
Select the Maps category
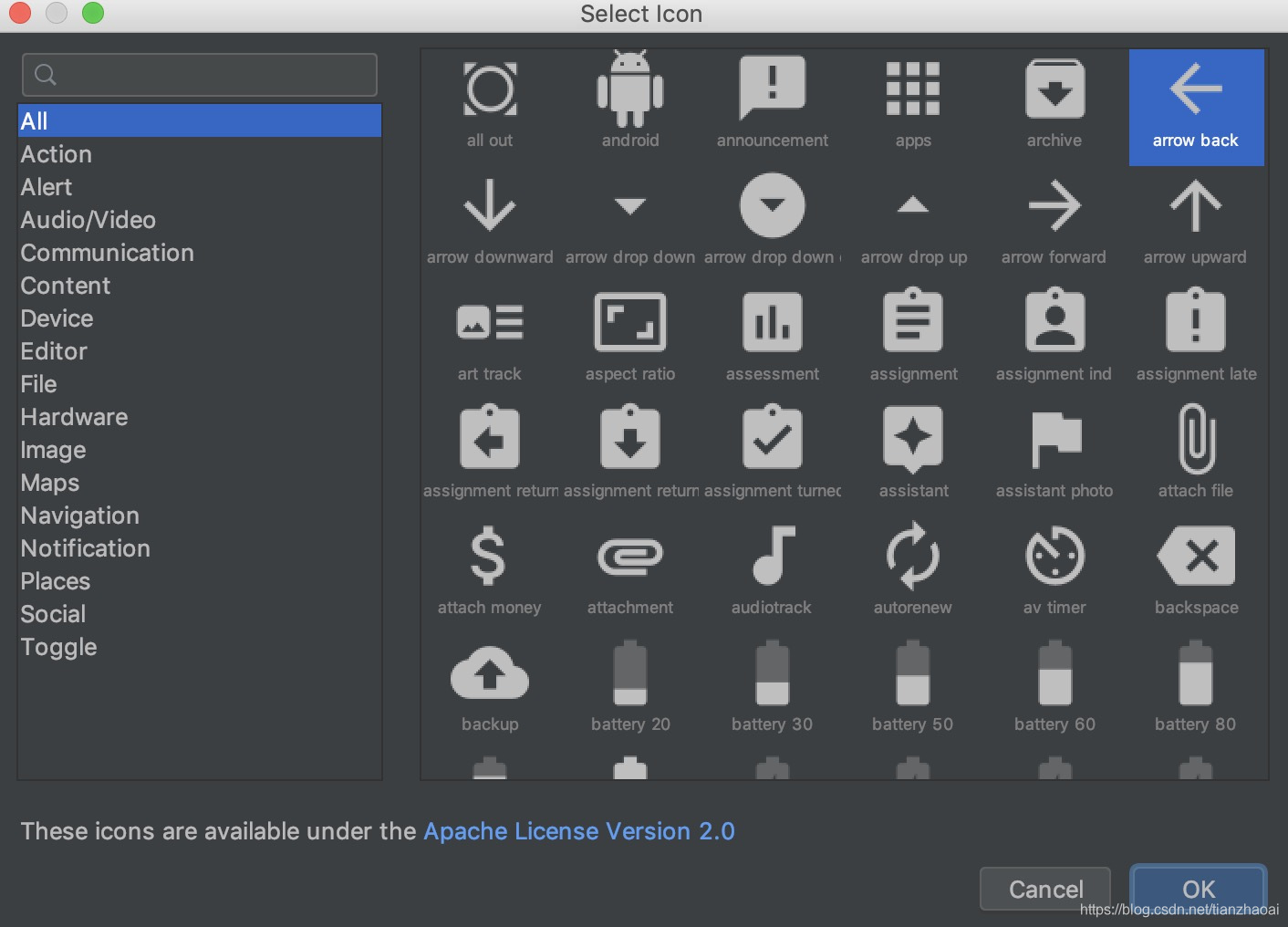coord(199,483)
